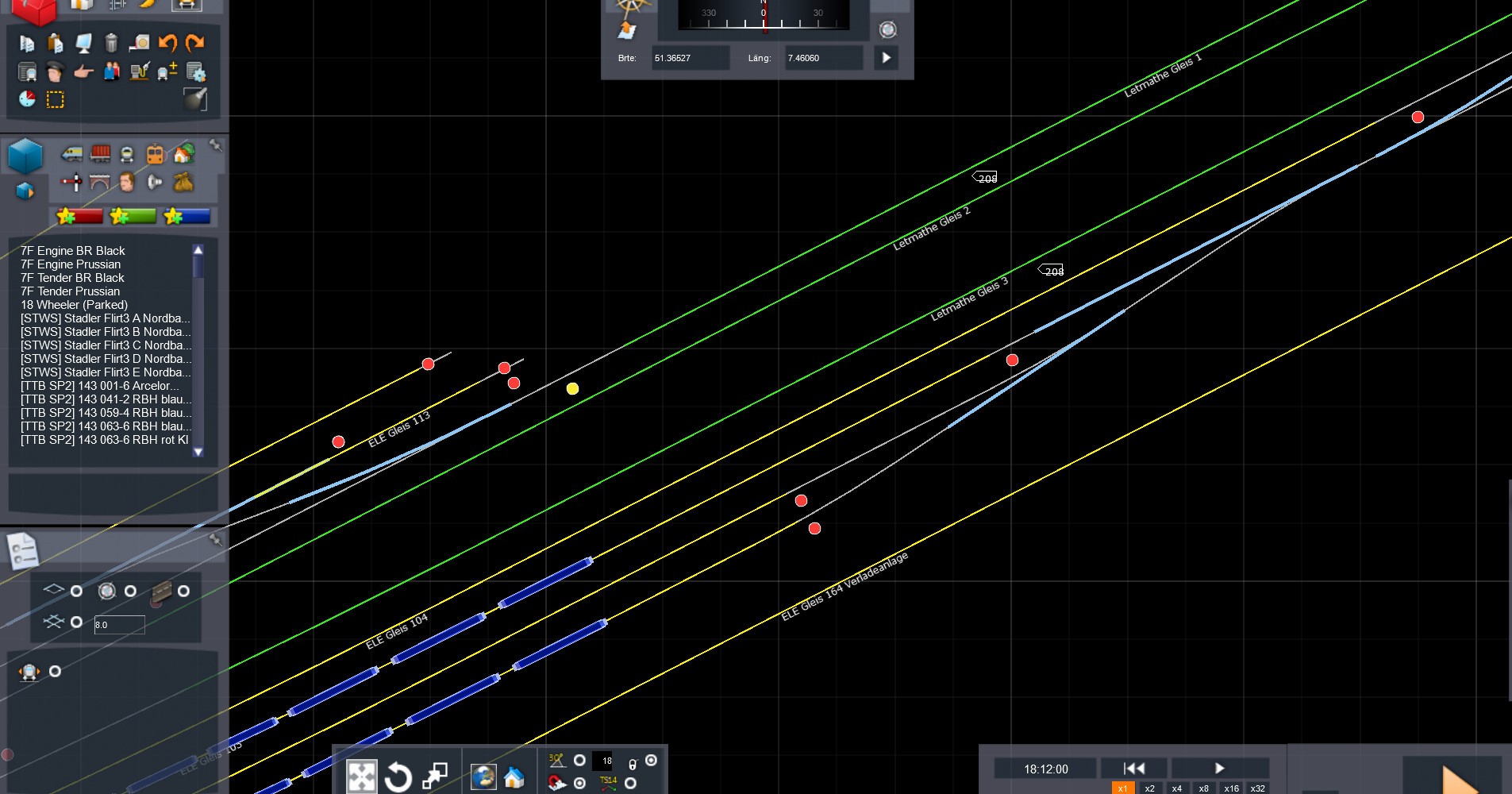The width and height of the screenshot is (1512, 794).
Task: Show the arch bridge category
Action: 100,183
